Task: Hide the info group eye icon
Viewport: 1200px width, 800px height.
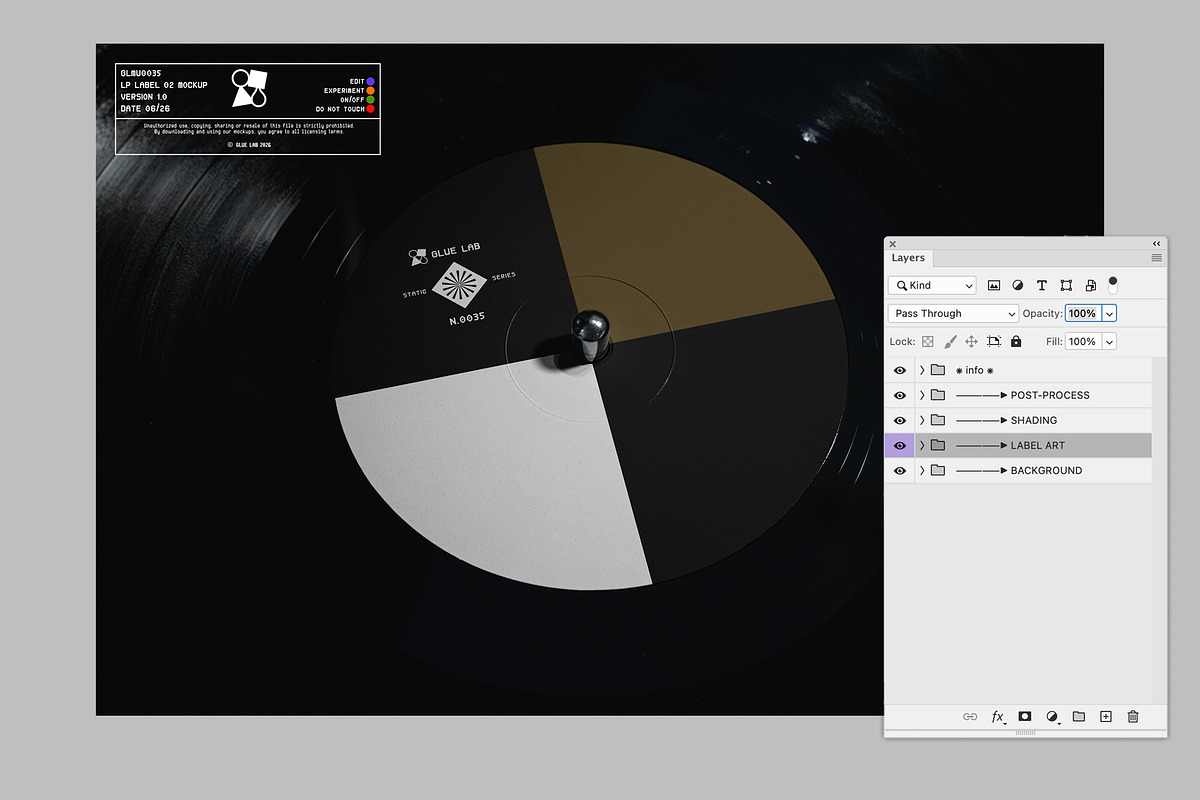Action: (x=900, y=370)
